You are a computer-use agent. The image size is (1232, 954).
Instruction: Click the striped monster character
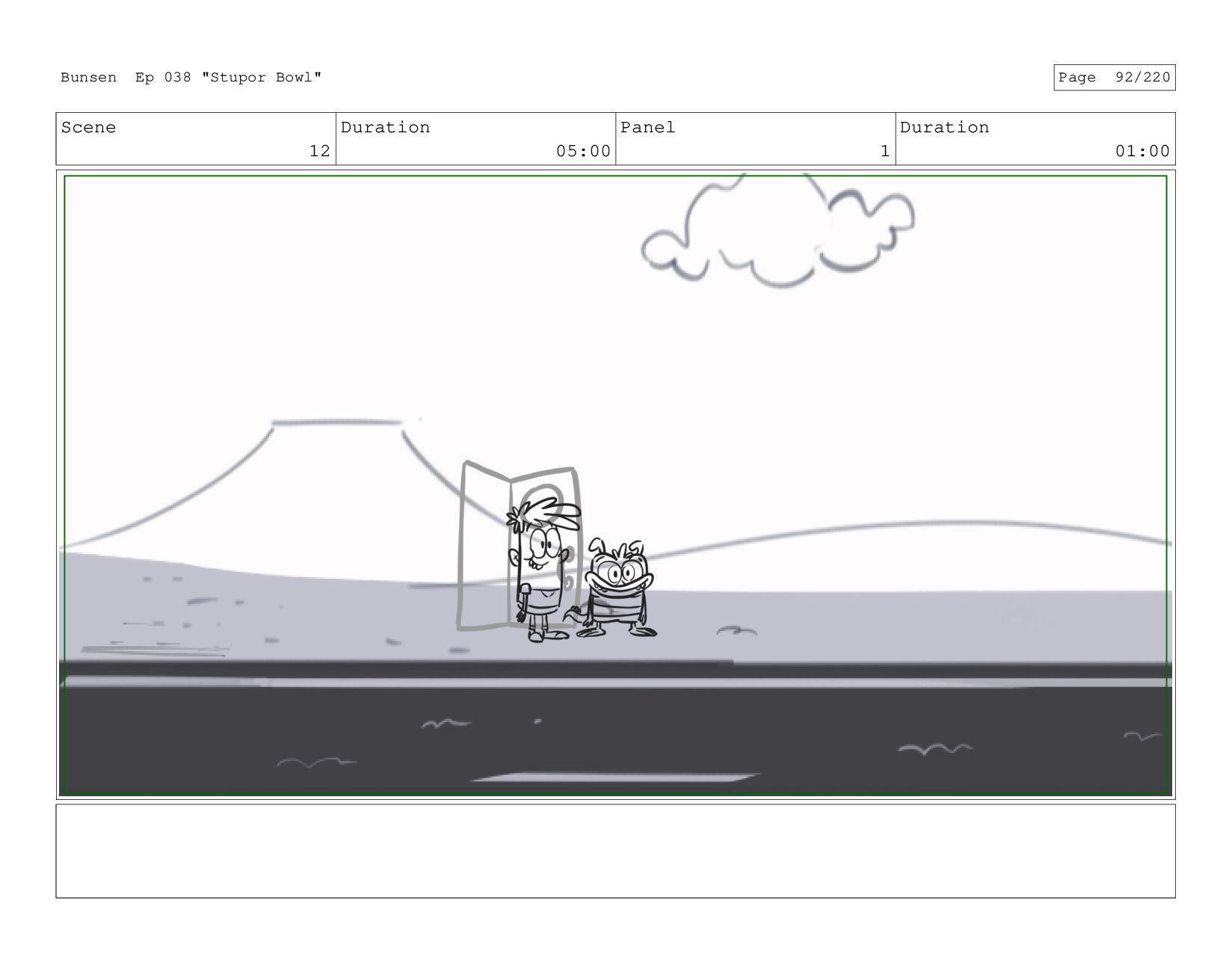(615, 588)
